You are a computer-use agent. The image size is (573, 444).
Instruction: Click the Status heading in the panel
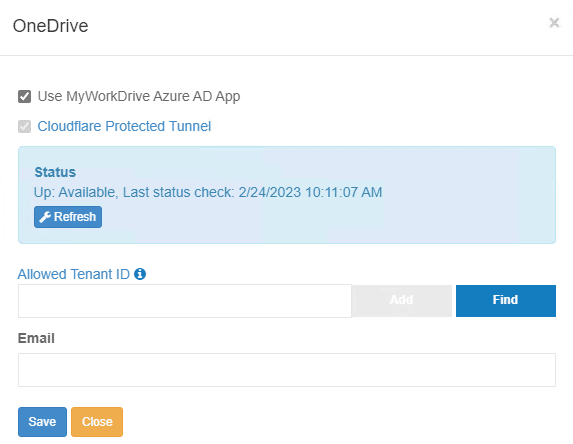coord(55,172)
